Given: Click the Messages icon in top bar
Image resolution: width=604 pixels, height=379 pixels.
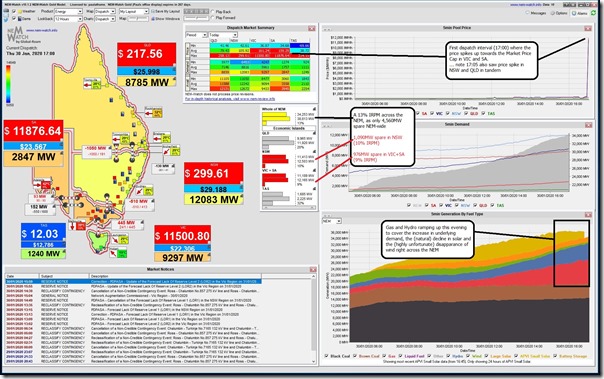Looking at the screenshot, I should tap(527, 13).
